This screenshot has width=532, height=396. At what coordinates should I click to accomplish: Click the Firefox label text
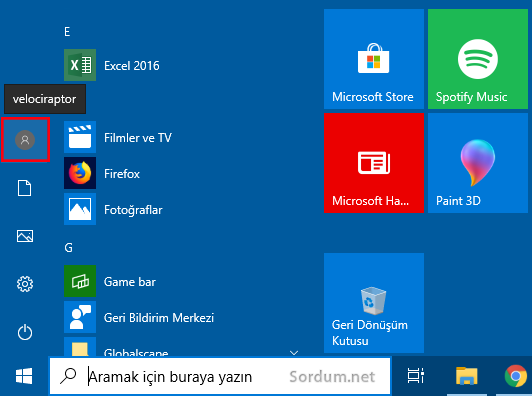(122, 174)
